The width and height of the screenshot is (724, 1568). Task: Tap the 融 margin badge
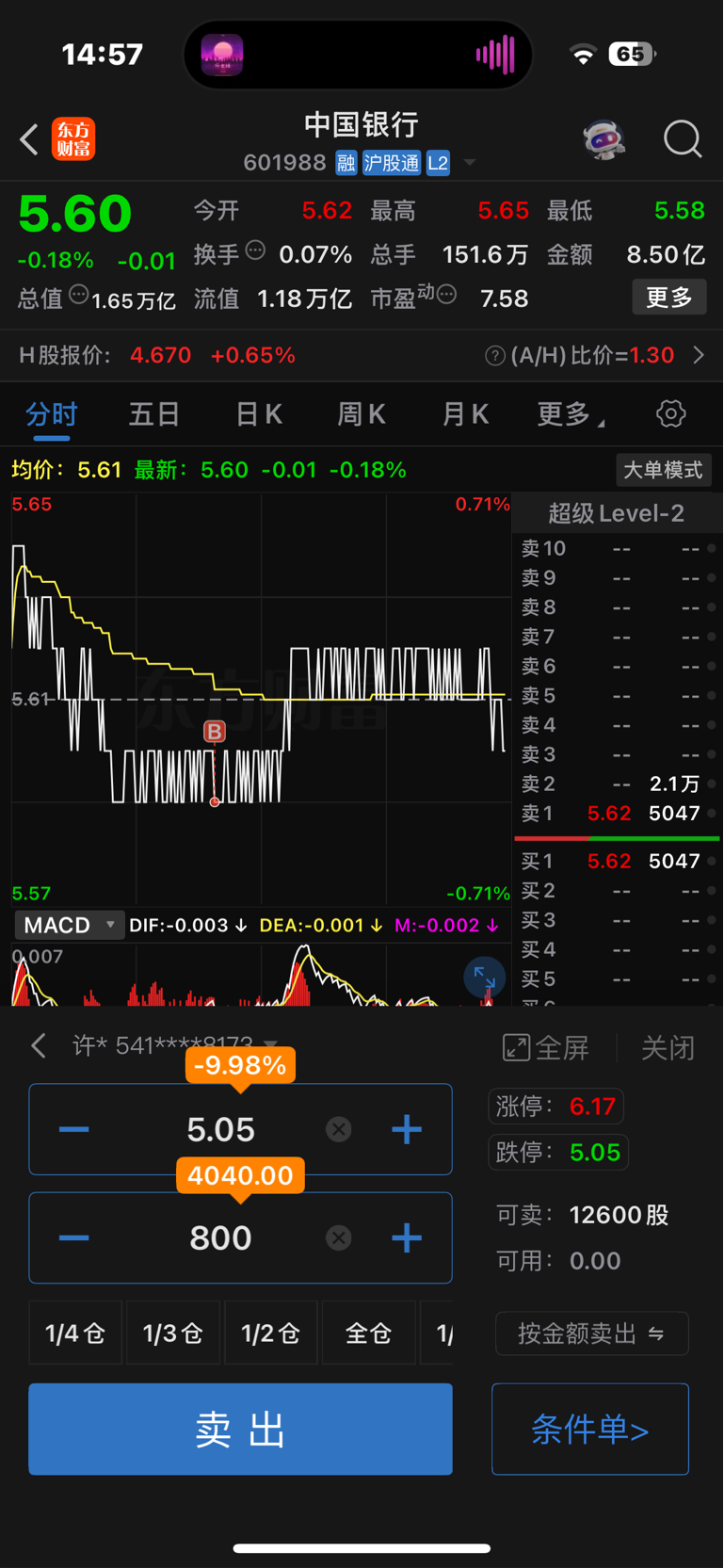coord(346,163)
